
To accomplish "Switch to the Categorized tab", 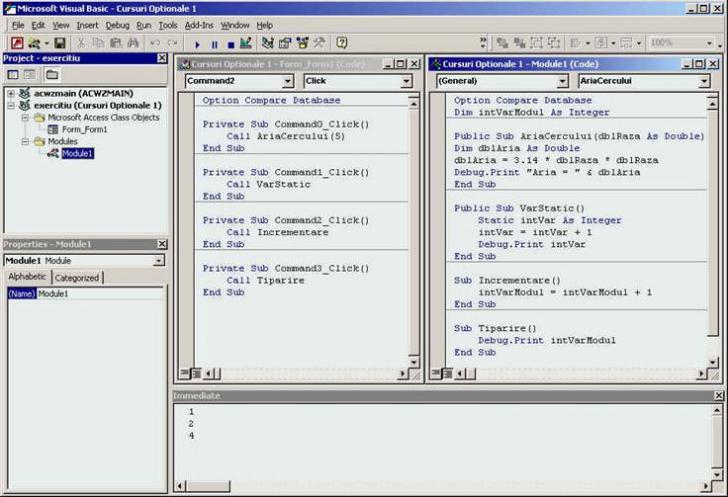I will coord(77,278).
